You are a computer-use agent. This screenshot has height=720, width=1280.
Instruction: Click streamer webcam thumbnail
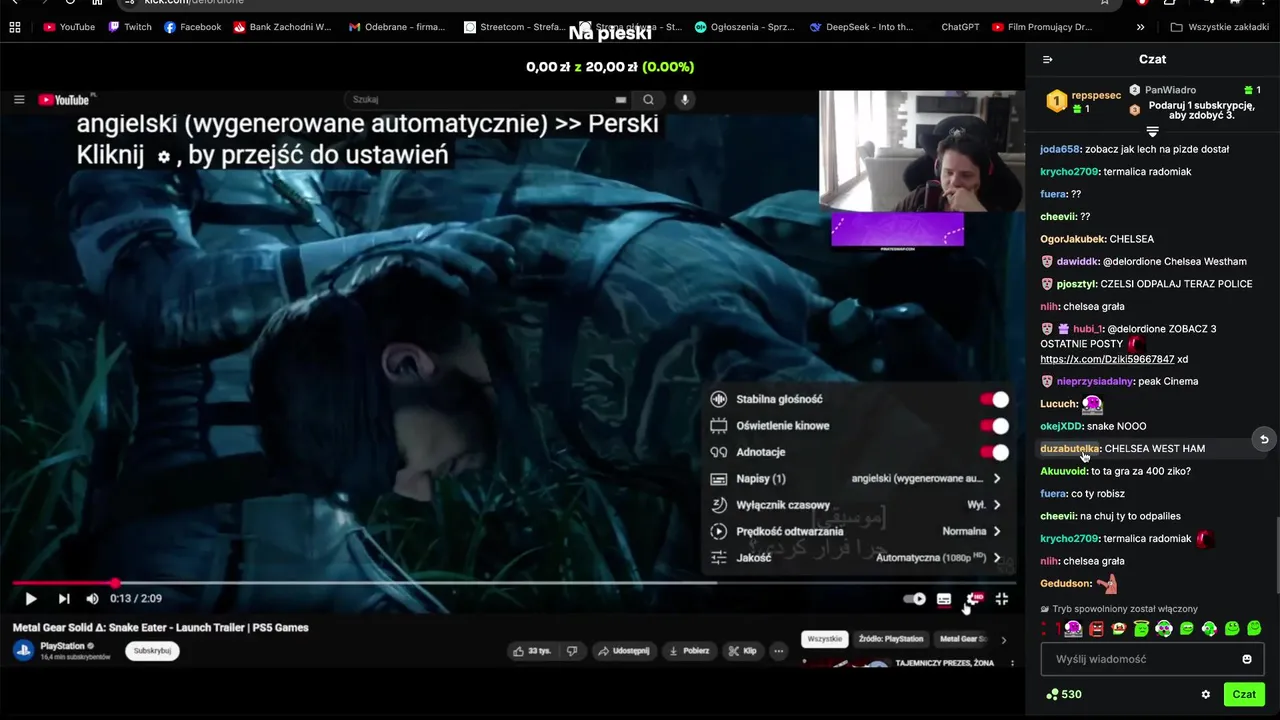click(921, 151)
